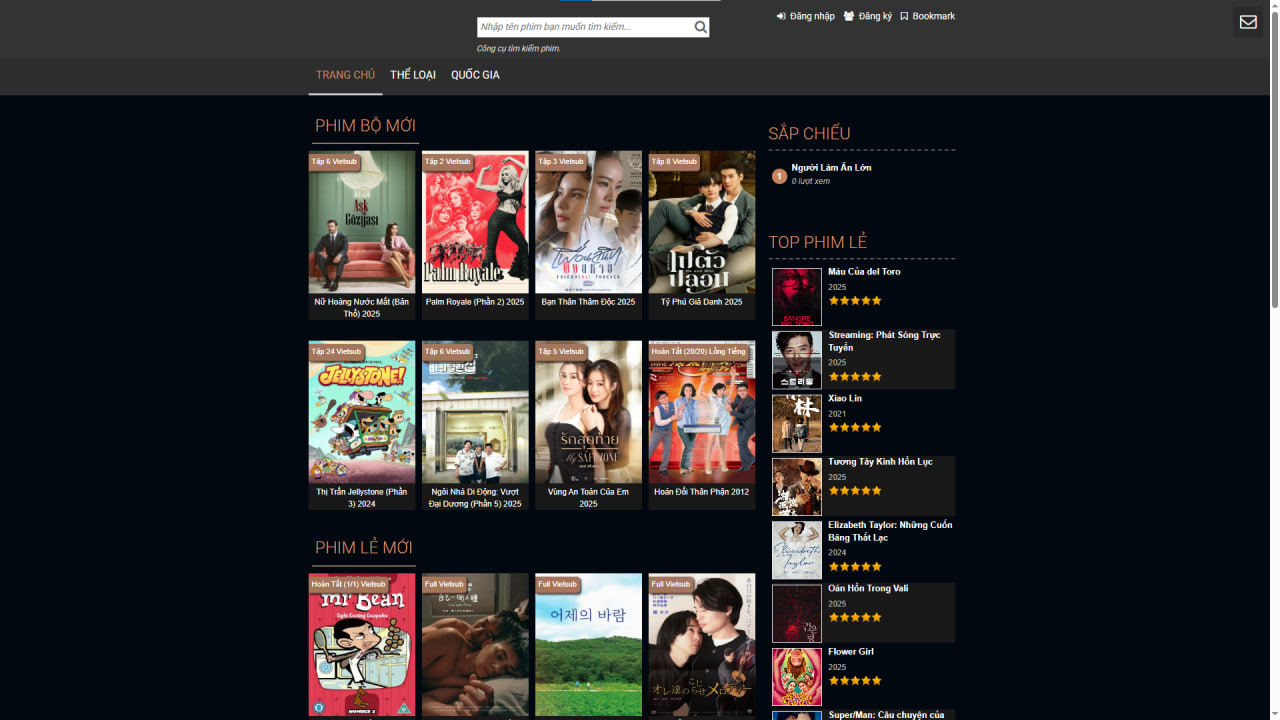Open Thị Trấn Jellystone poster
This screenshot has width=1280, height=720.
[x=362, y=412]
